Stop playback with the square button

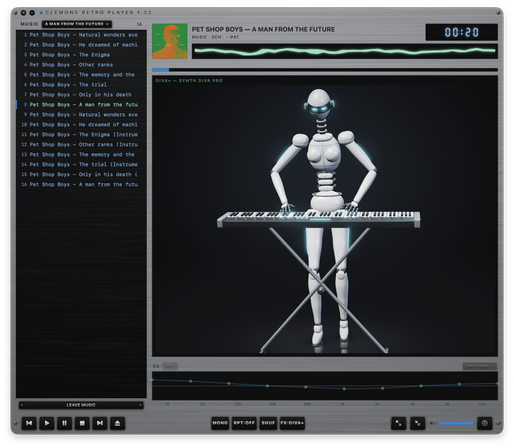(82, 423)
